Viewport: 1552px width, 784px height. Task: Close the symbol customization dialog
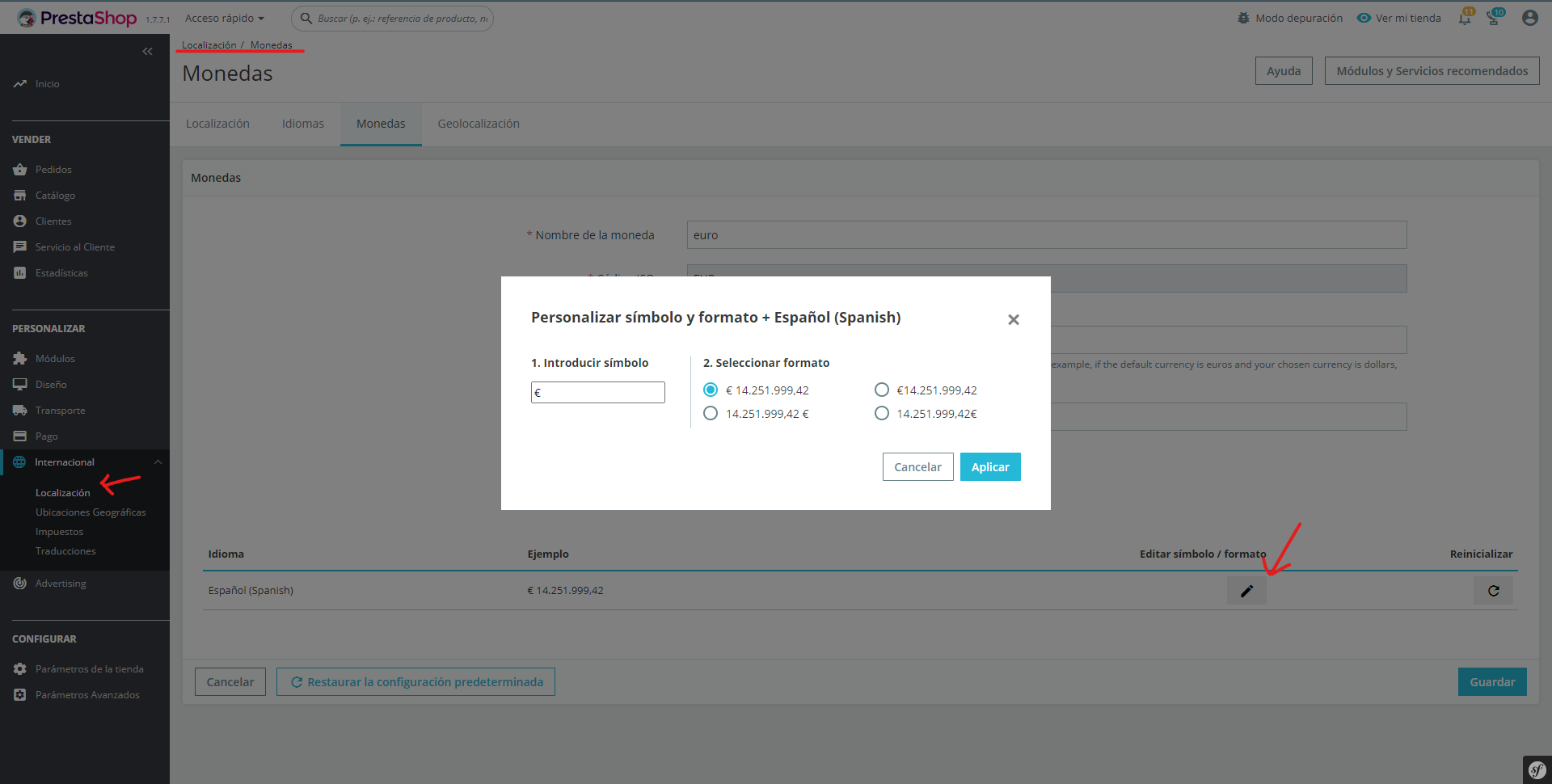pos(1014,320)
